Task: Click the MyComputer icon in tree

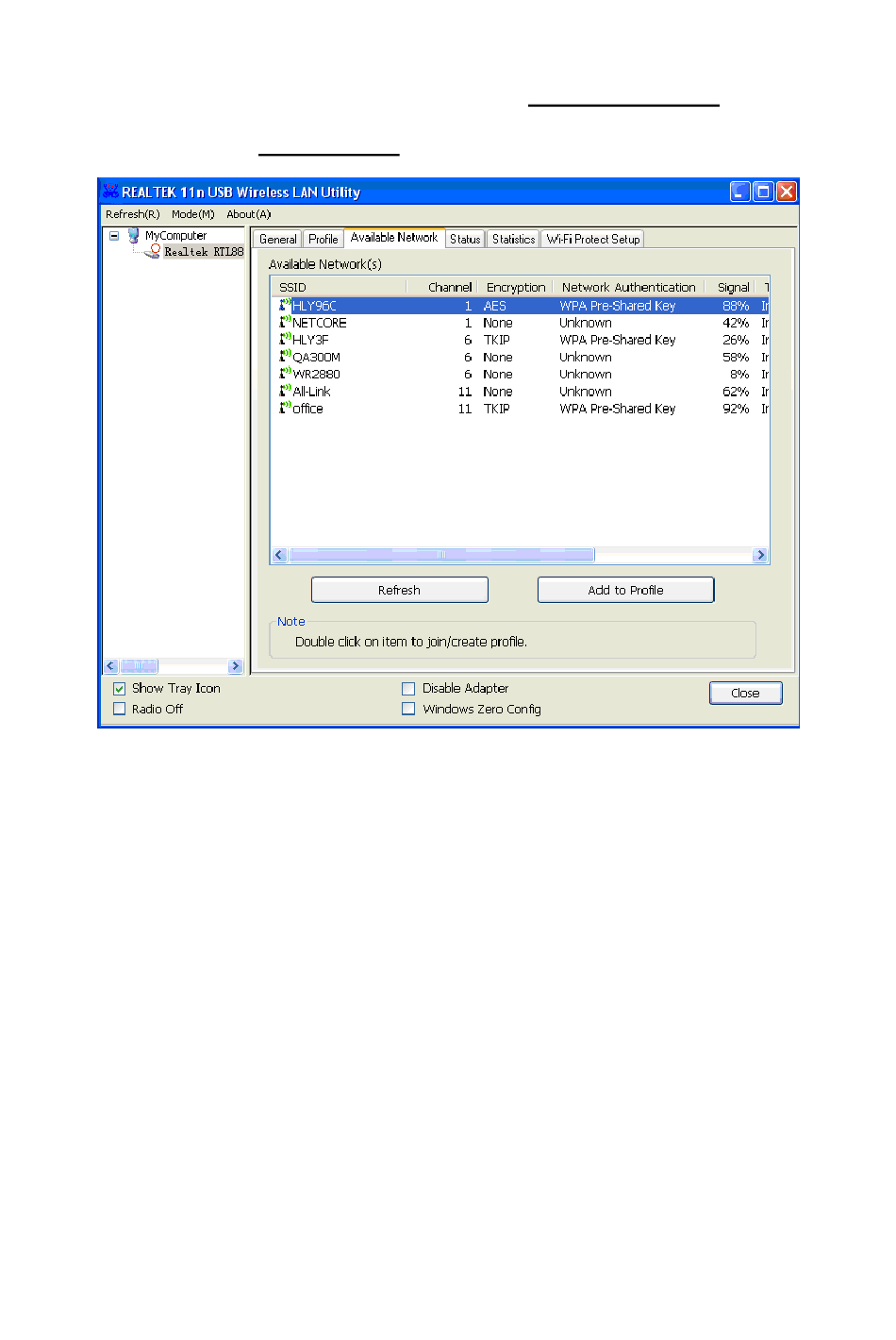Action: 134,235
